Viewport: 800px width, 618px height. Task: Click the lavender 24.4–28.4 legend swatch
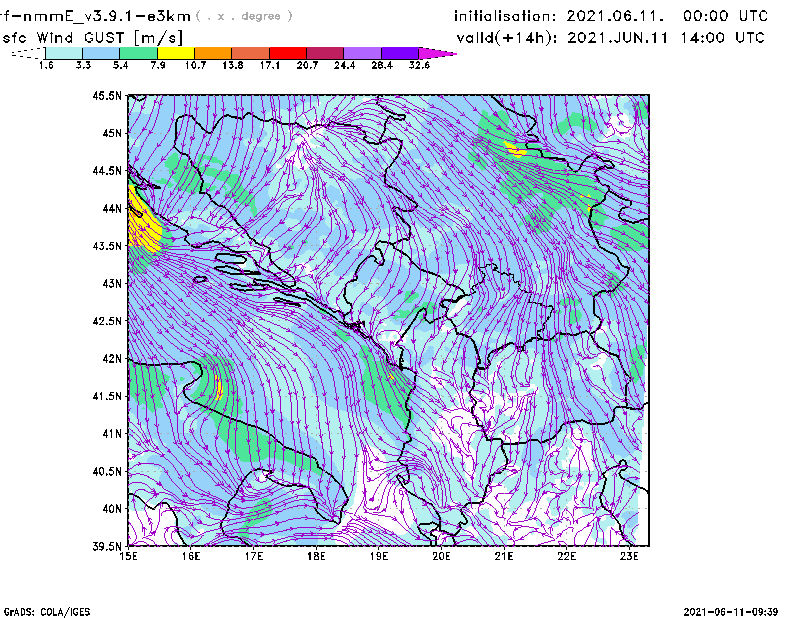tap(363, 53)
